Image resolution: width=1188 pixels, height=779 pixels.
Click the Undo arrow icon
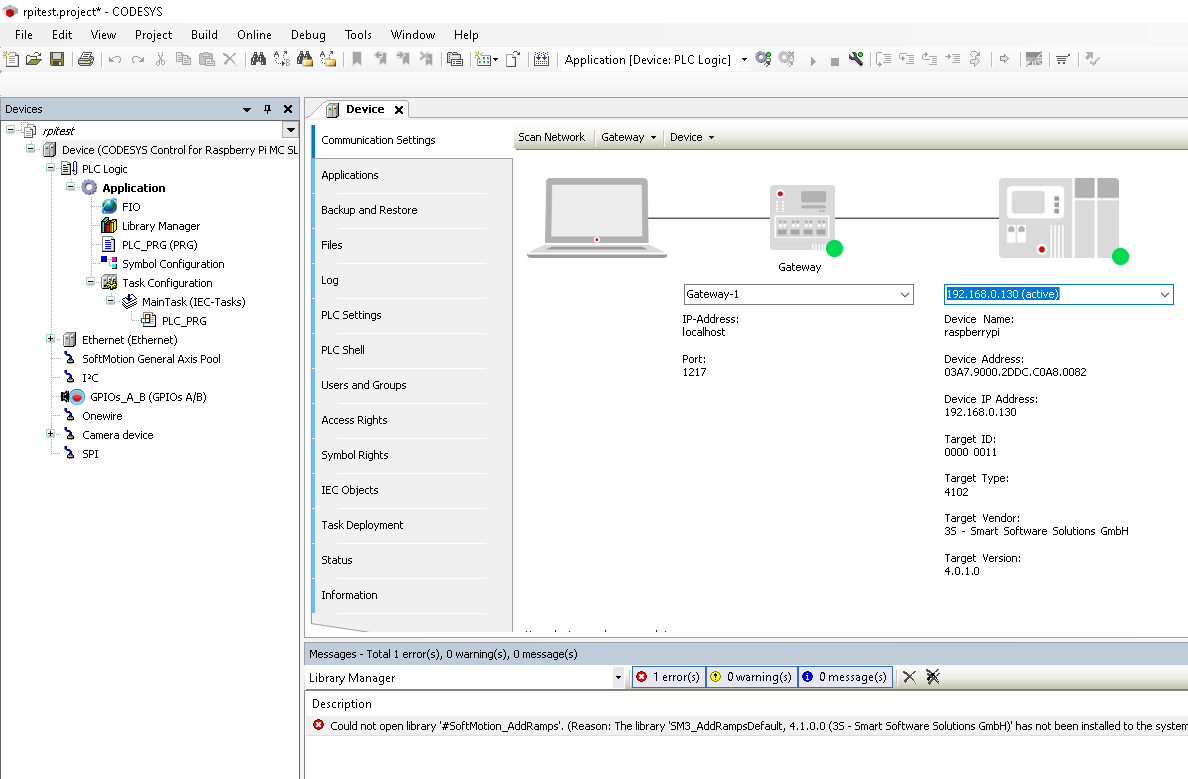[114, 59]
